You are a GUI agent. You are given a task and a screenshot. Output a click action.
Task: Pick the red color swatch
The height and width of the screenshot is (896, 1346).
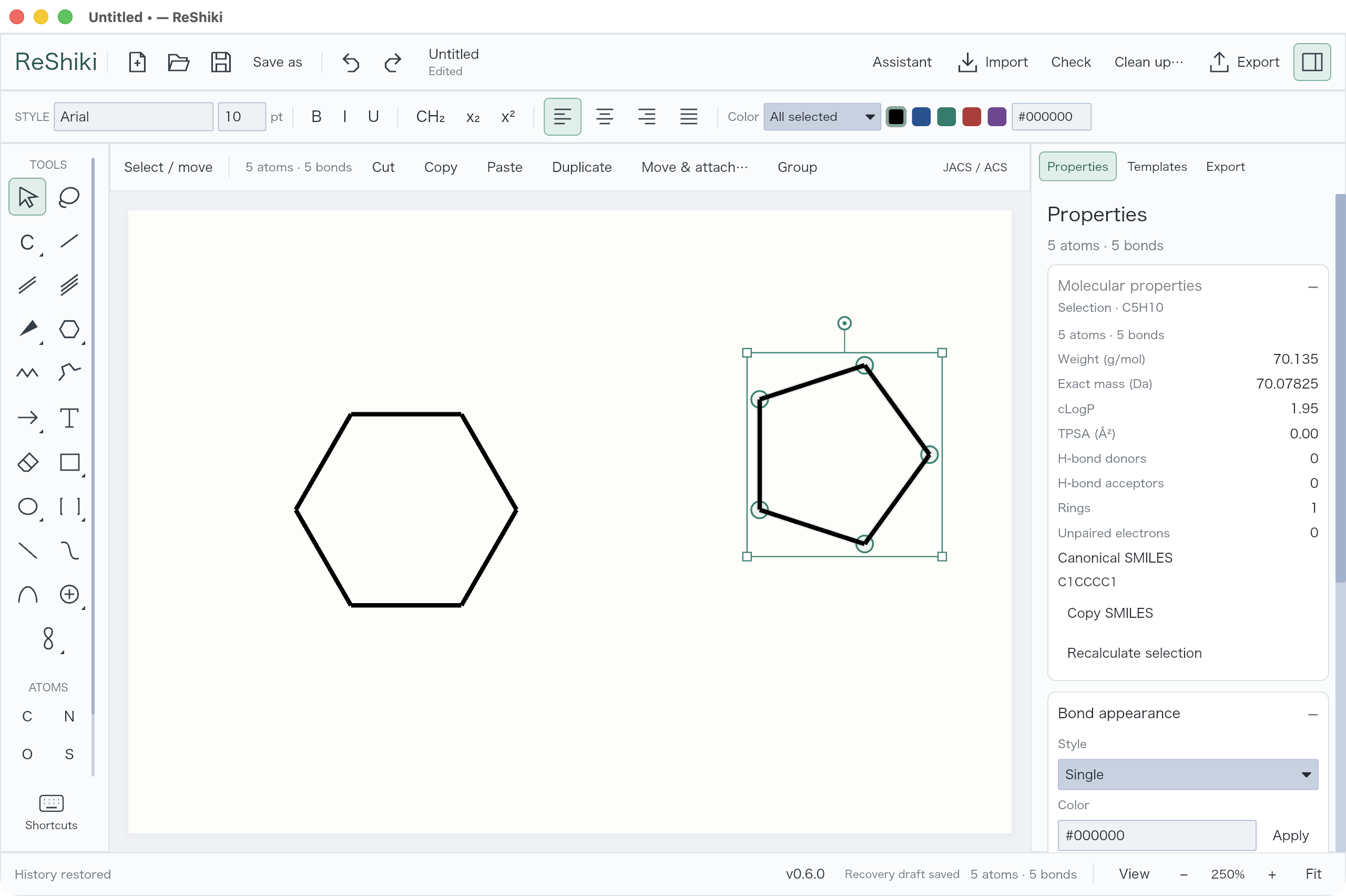coord(971,117)
